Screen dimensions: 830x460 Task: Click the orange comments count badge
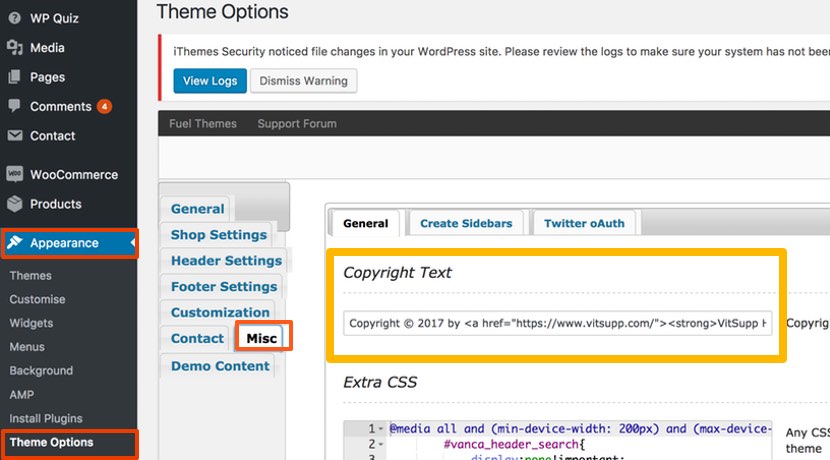[x=104, y=106]
